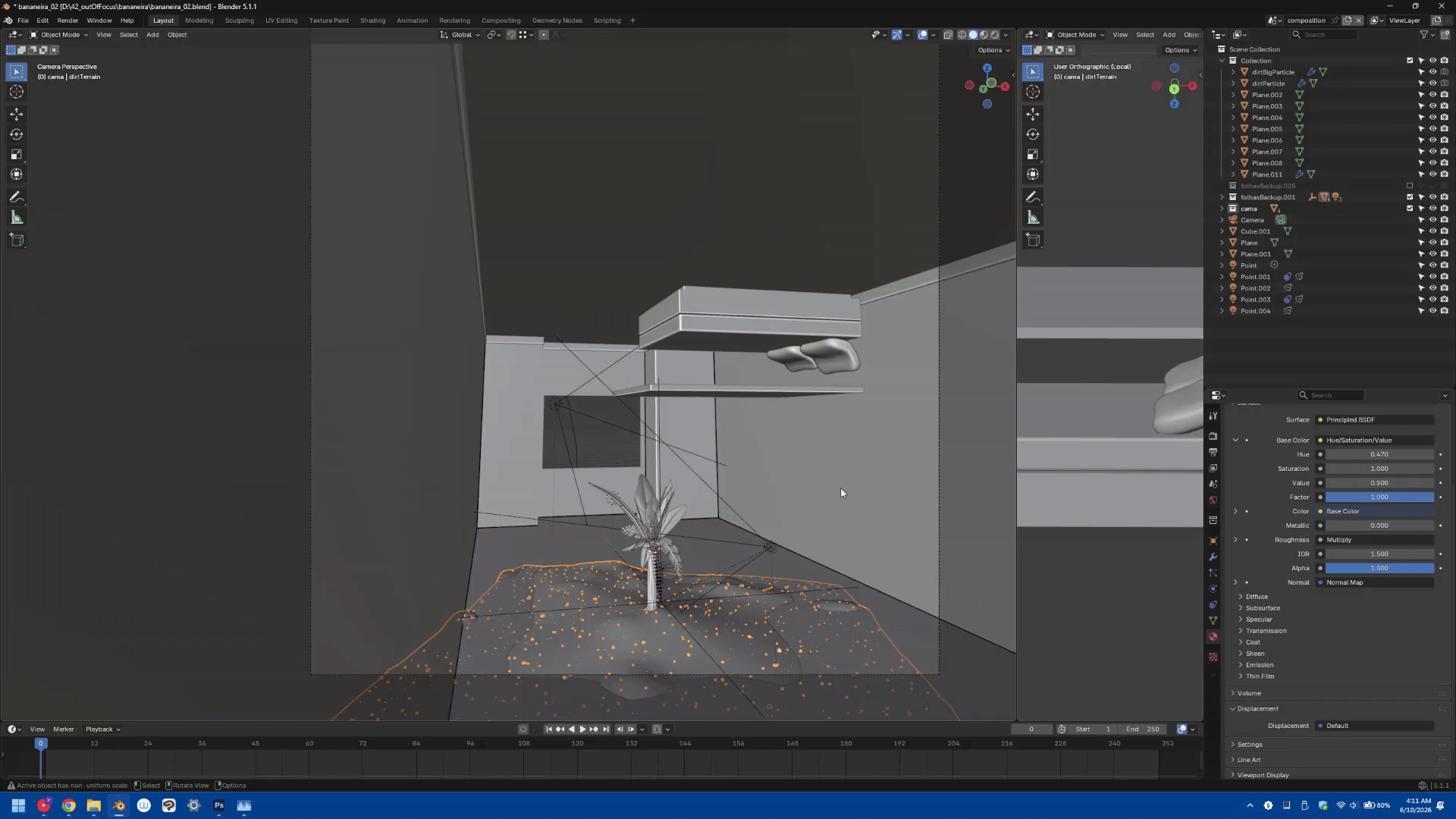Expand the Emission subpanel

click(x=1260, y=665)
